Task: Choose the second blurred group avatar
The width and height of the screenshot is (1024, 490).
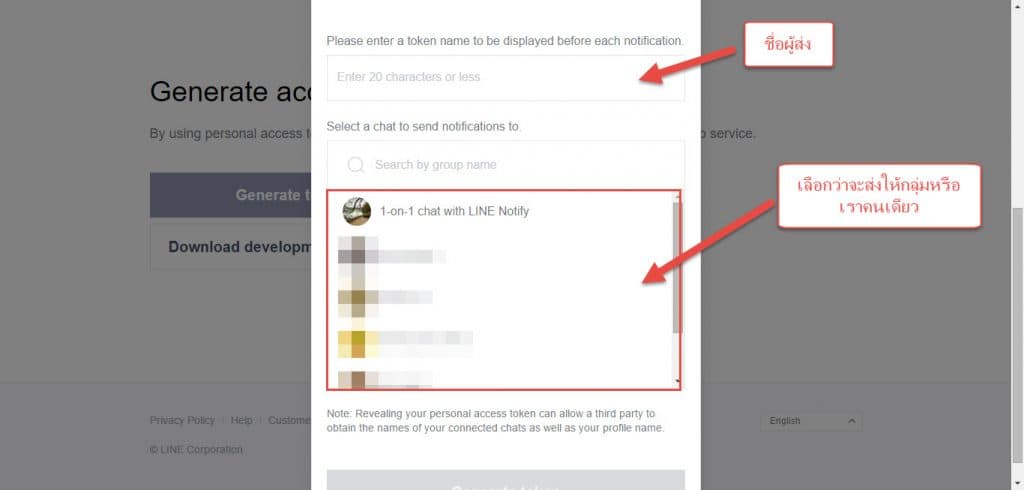Action: click(357, 297)
